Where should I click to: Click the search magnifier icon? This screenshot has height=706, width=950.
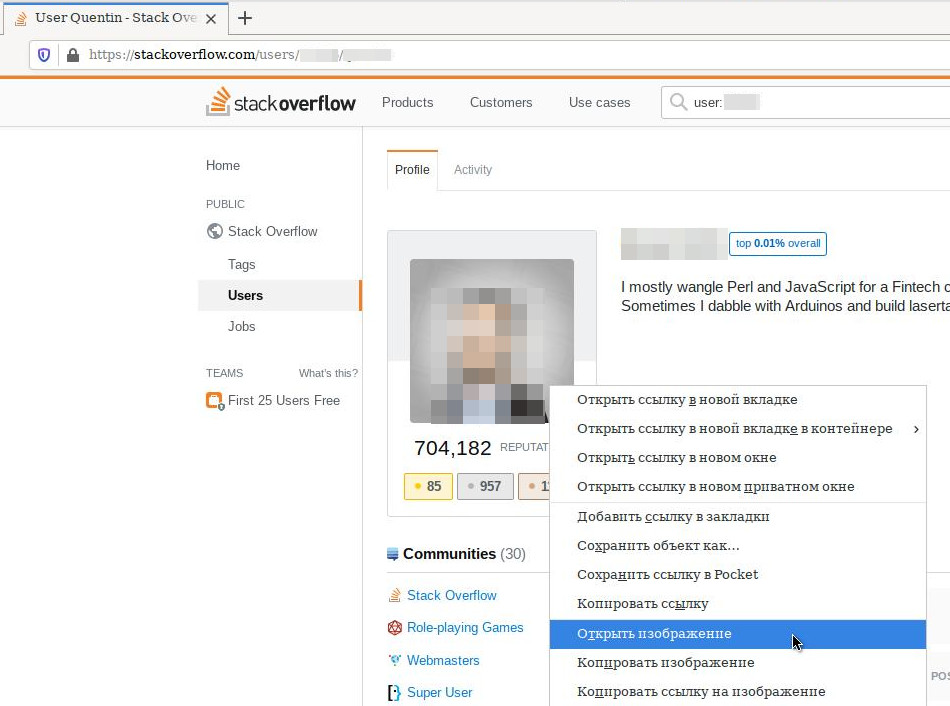click(678, 102)
